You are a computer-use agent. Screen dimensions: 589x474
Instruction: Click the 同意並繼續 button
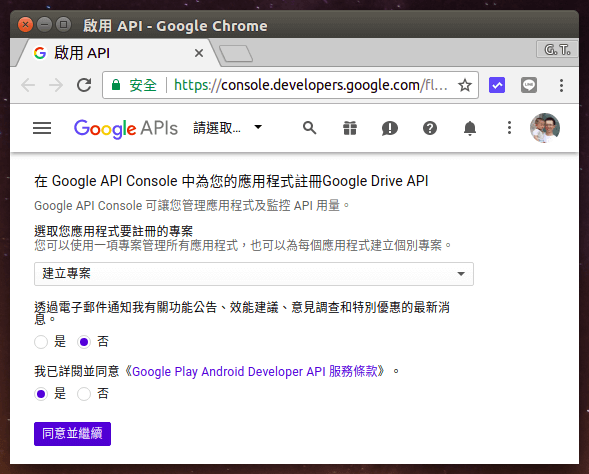pos(72,434)
